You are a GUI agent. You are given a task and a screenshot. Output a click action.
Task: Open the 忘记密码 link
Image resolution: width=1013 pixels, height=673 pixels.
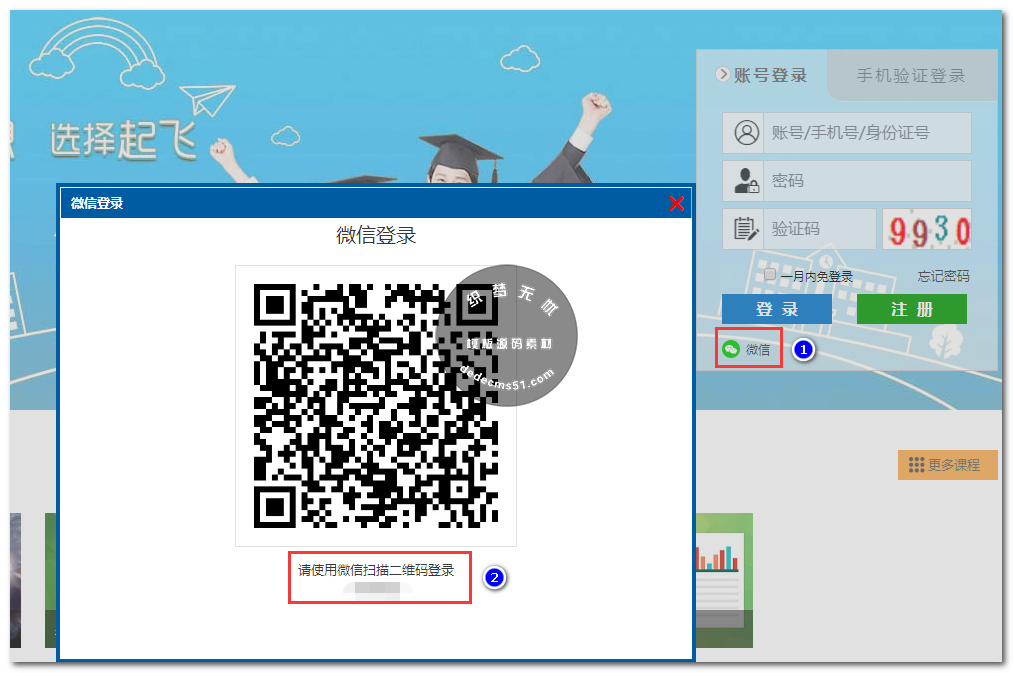943,275
